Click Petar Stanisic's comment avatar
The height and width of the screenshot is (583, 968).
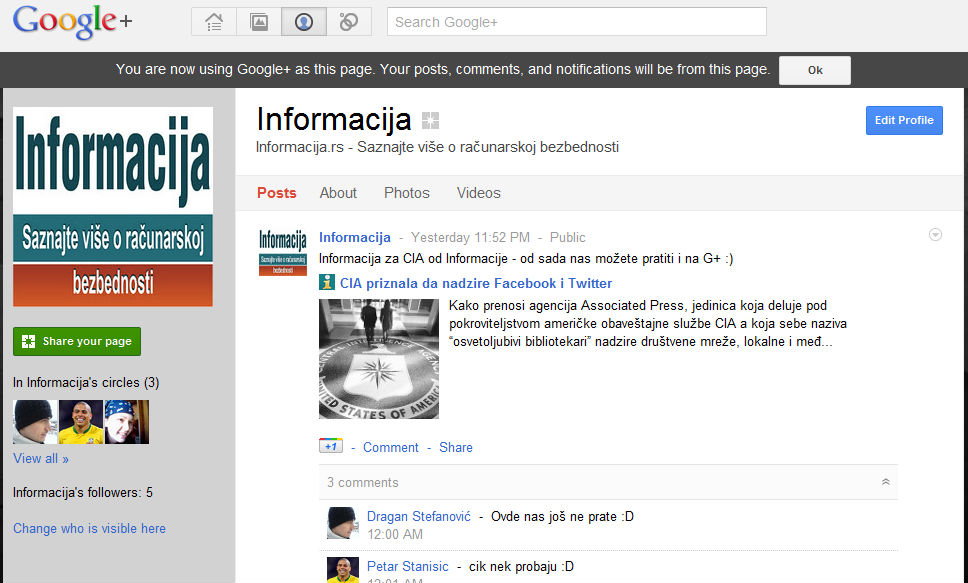(x=343, y=570)
